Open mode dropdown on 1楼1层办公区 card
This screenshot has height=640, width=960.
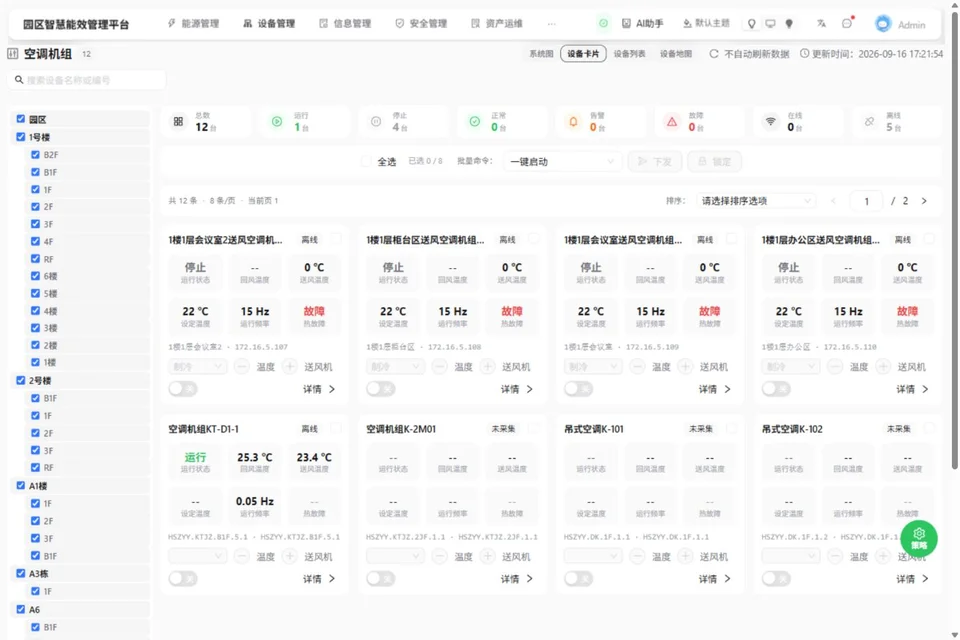pyautogui.click(x=790, y=366)
